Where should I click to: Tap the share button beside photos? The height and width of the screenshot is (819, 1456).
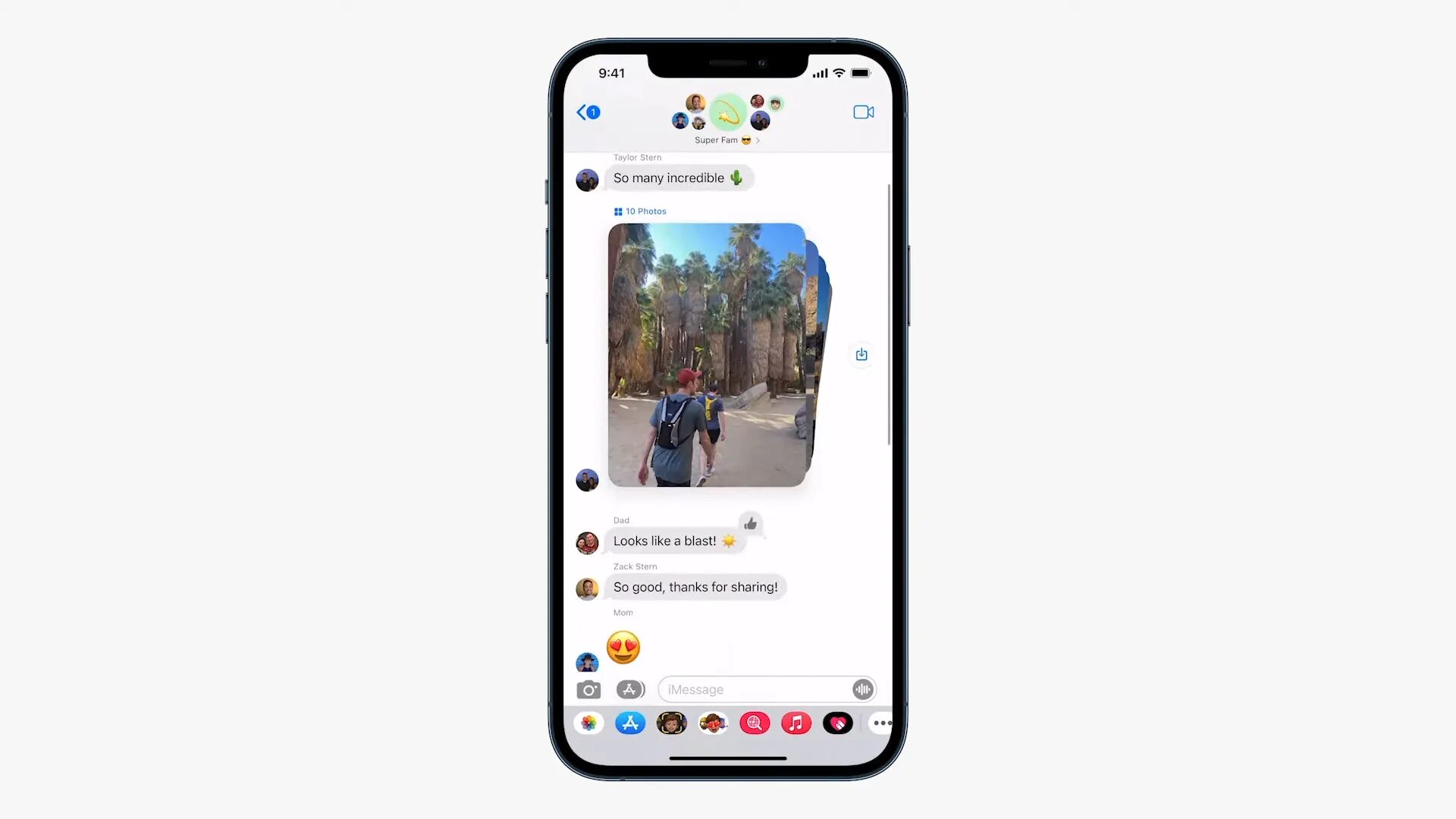click(860, 354)
